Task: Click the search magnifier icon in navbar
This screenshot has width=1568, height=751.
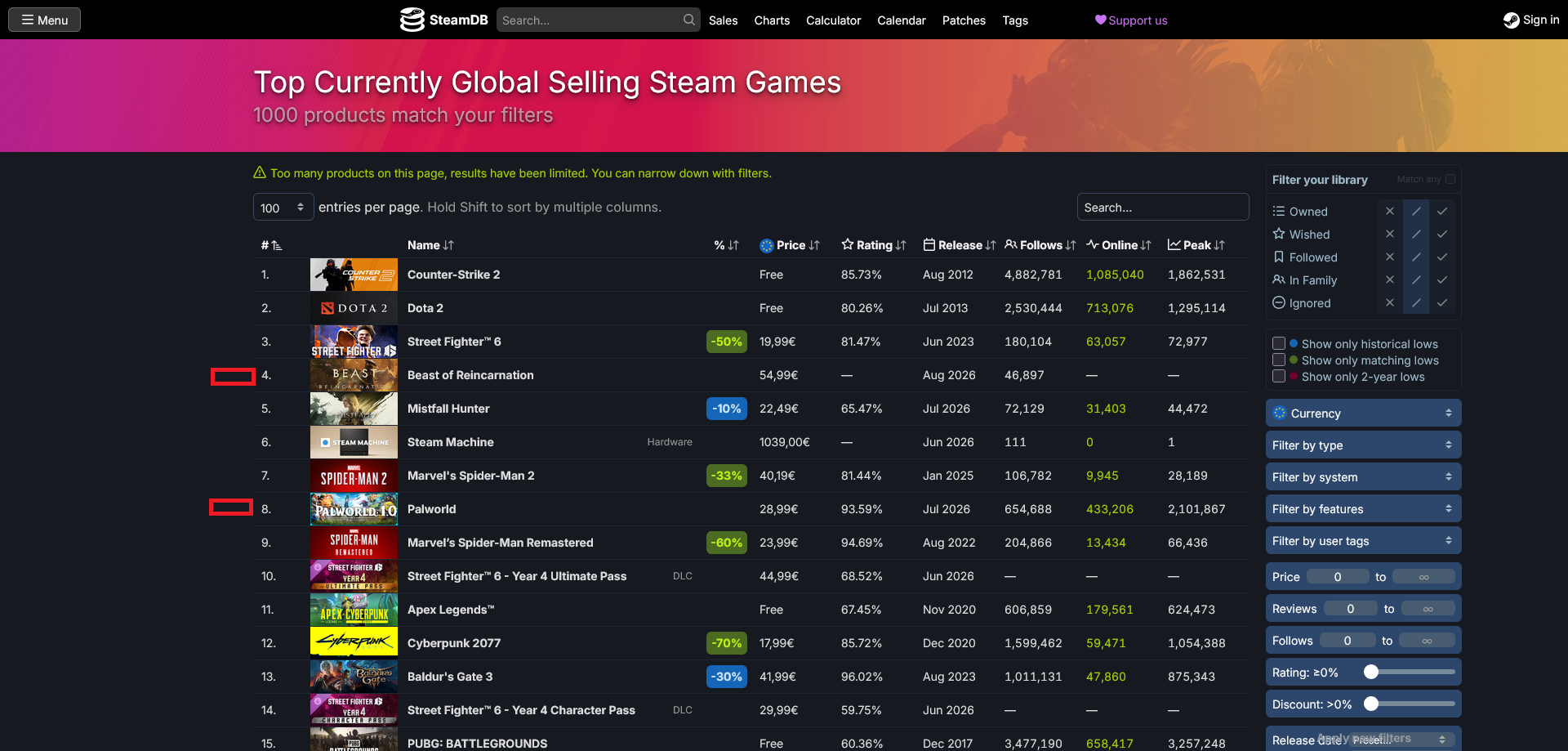Action: point(689,20)
